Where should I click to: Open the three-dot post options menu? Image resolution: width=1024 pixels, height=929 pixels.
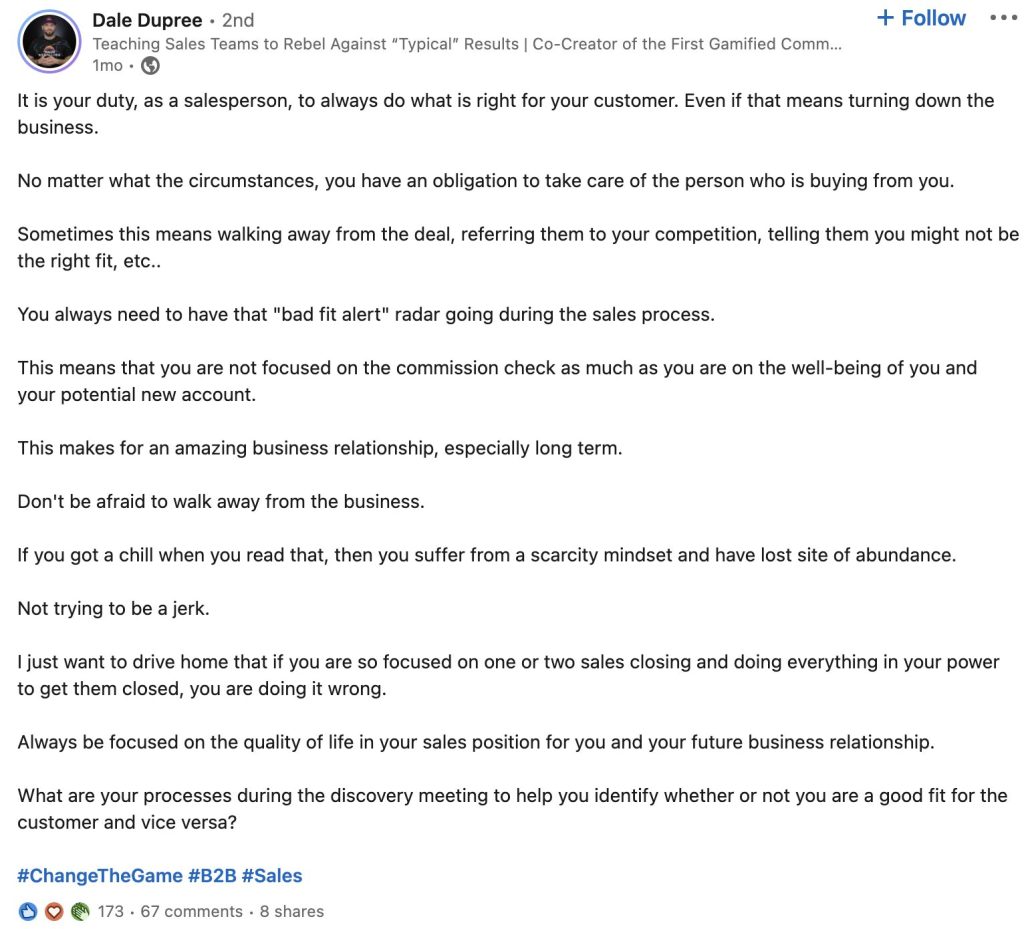coord(1003,18)
